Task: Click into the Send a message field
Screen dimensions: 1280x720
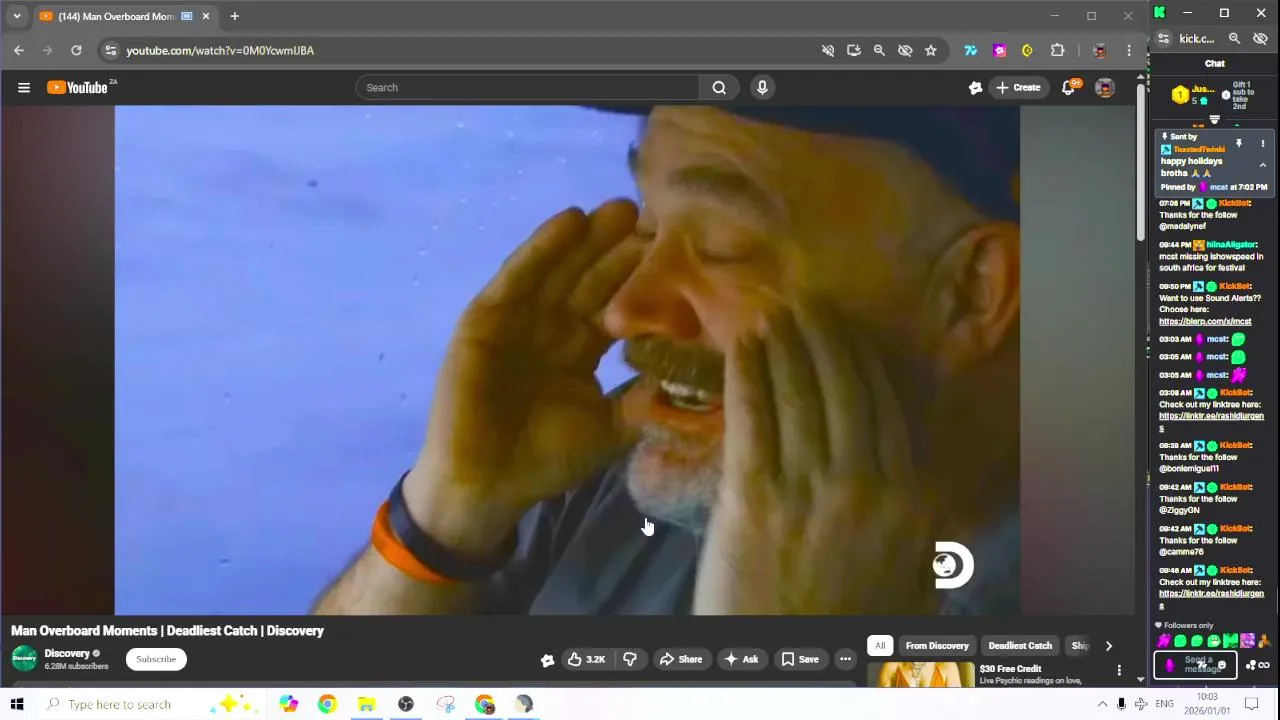Action: click(1196, 665)
